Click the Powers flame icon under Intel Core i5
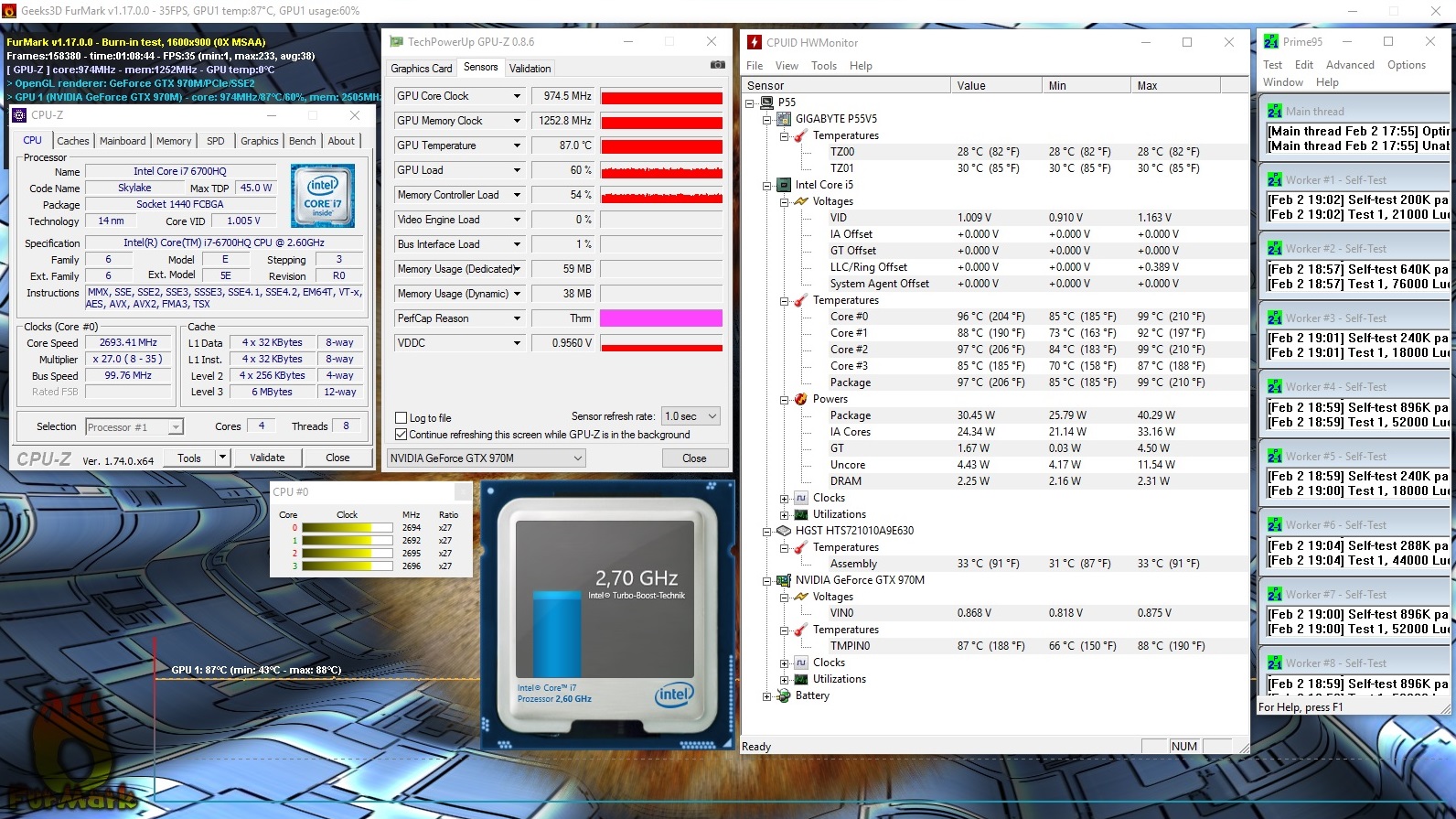The height and width of the screenshot is (819, 1456). pos(801,399)
